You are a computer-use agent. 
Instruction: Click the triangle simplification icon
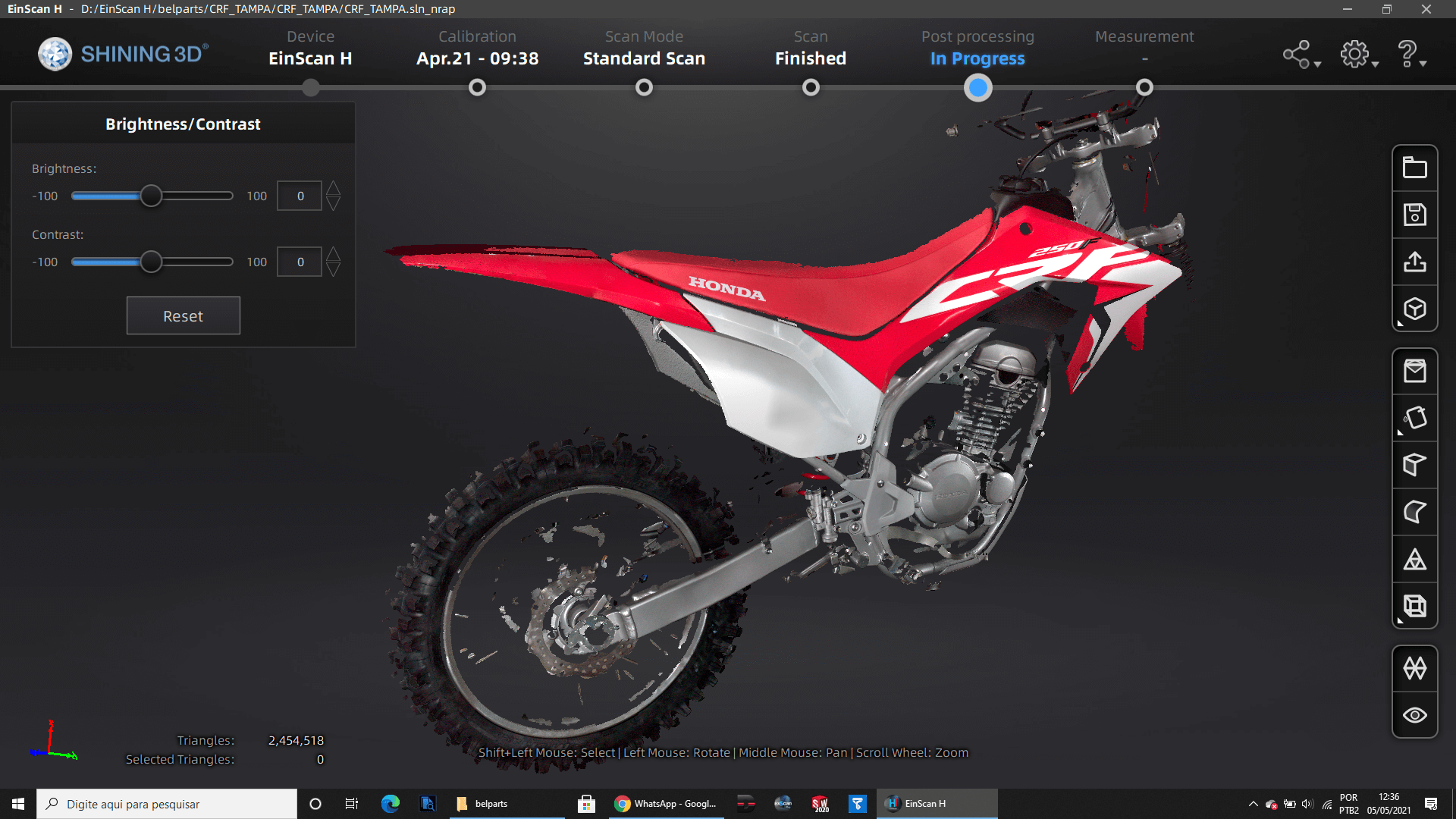point(1414,560)
